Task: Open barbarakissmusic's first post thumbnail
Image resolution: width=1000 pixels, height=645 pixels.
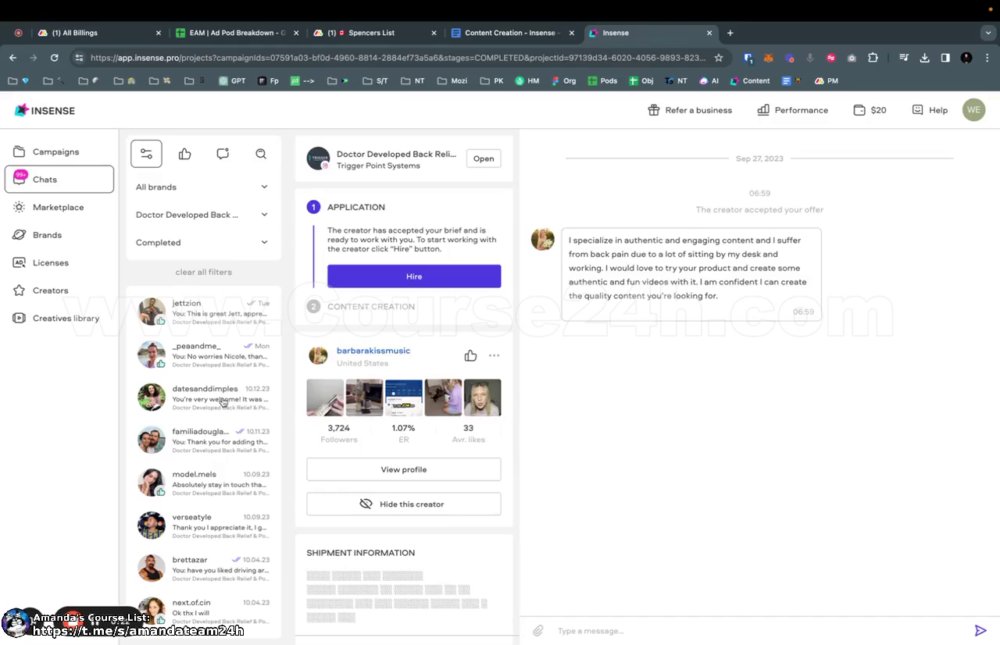Action: [325, 397]
